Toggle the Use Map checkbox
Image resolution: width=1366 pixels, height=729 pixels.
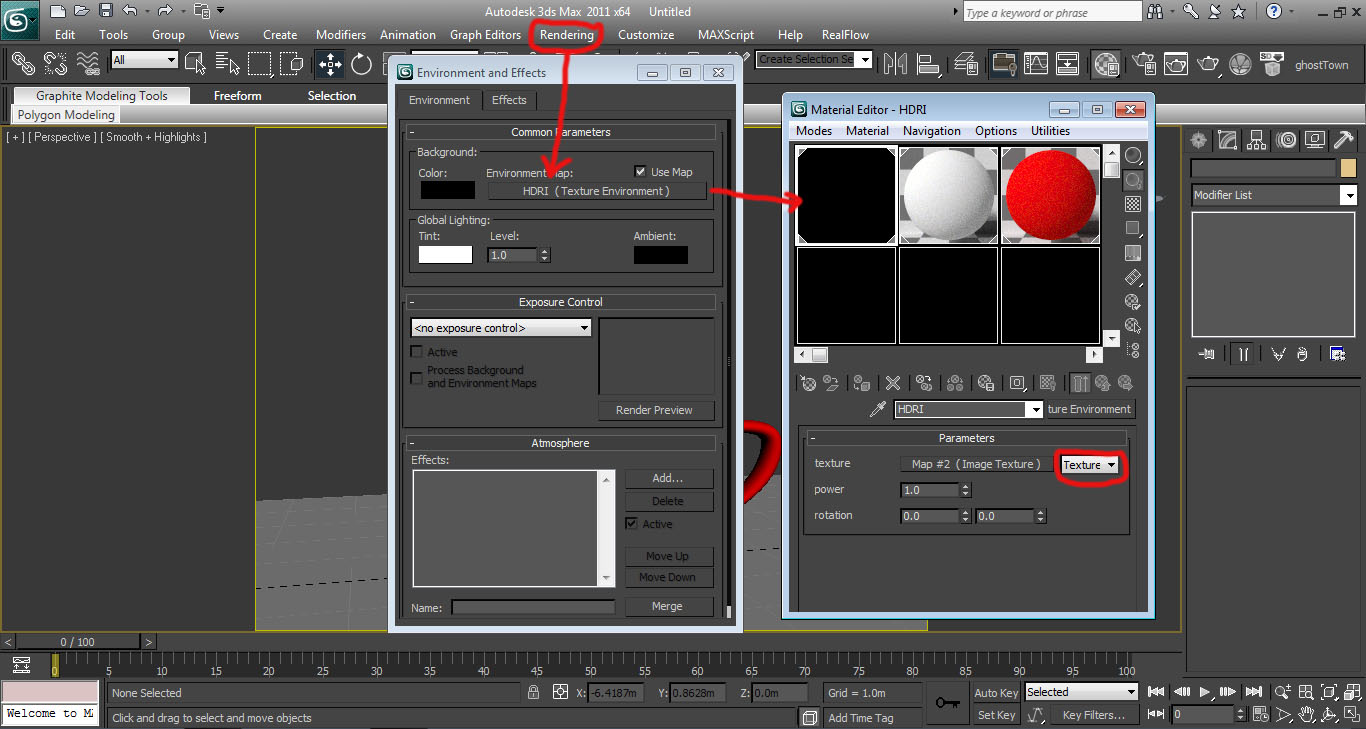640,172
